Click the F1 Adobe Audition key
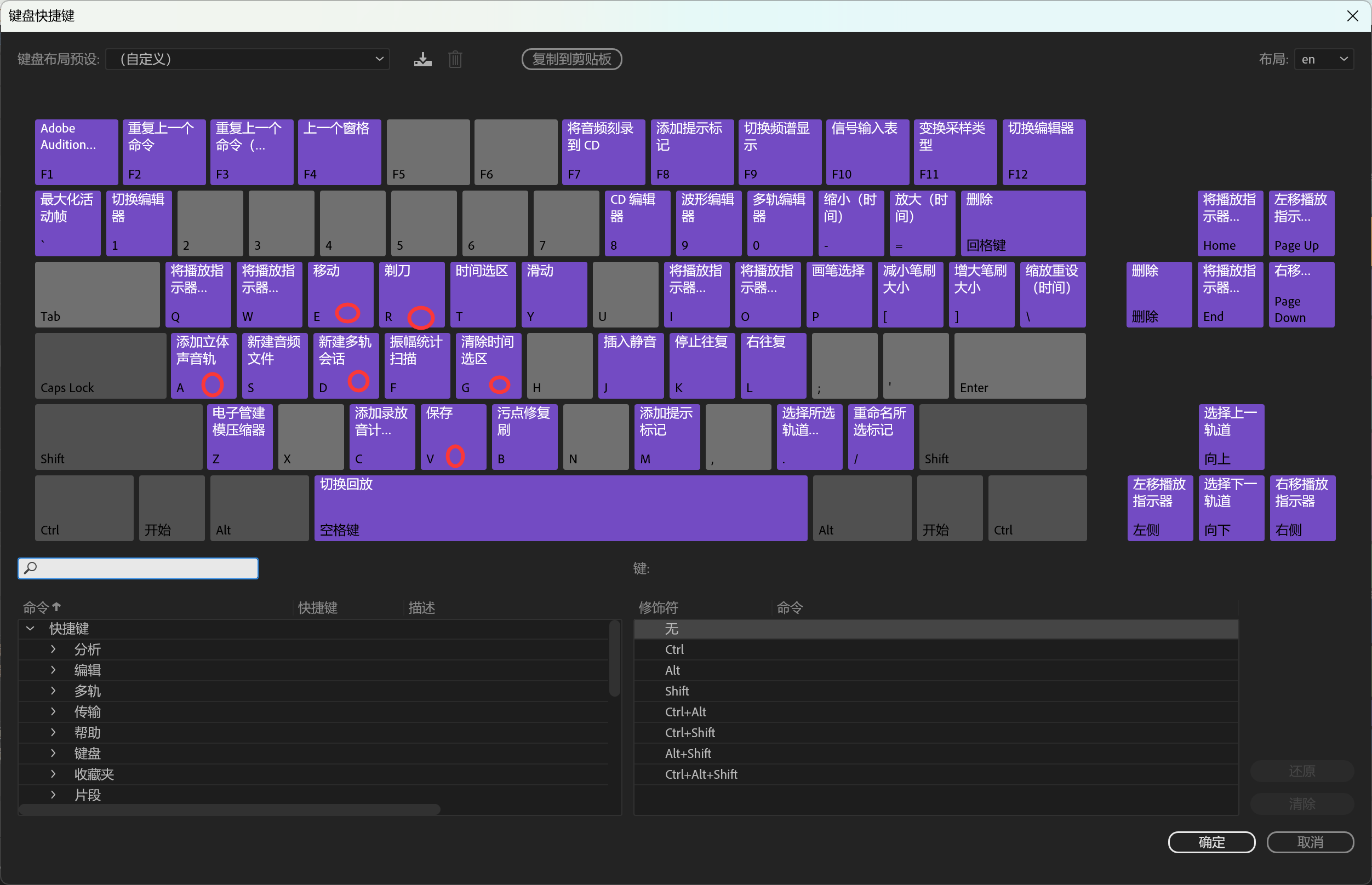1372x885 pixels. click(x=77, y=152)
